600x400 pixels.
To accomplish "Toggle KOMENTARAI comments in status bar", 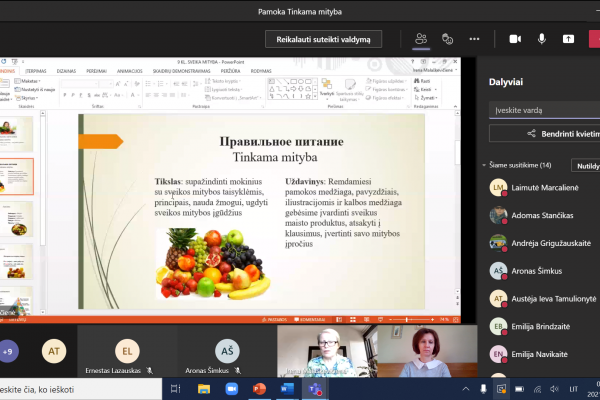I will tap(310, 320).
